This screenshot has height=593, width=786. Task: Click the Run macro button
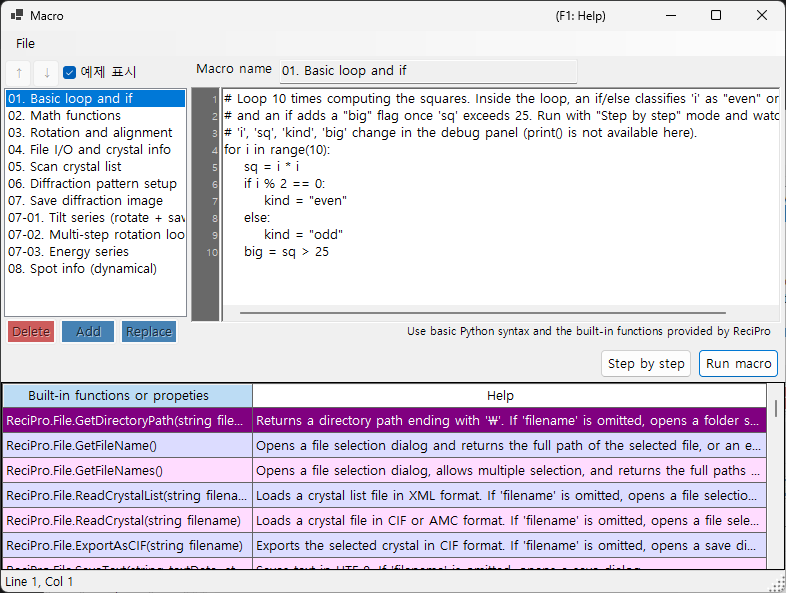[738, 363]
